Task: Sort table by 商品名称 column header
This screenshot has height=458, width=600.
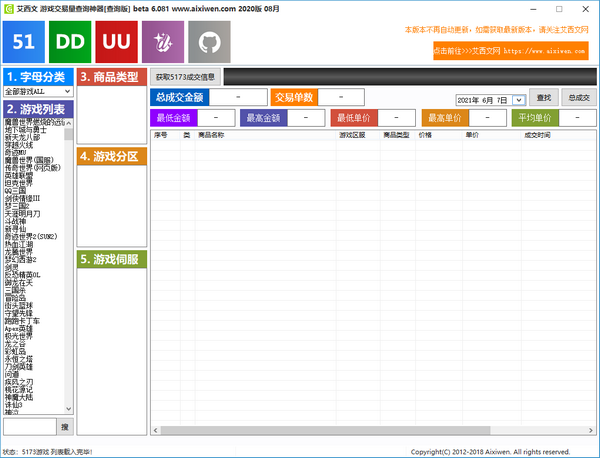Action: pyautogui.click(x=211, y=134)
